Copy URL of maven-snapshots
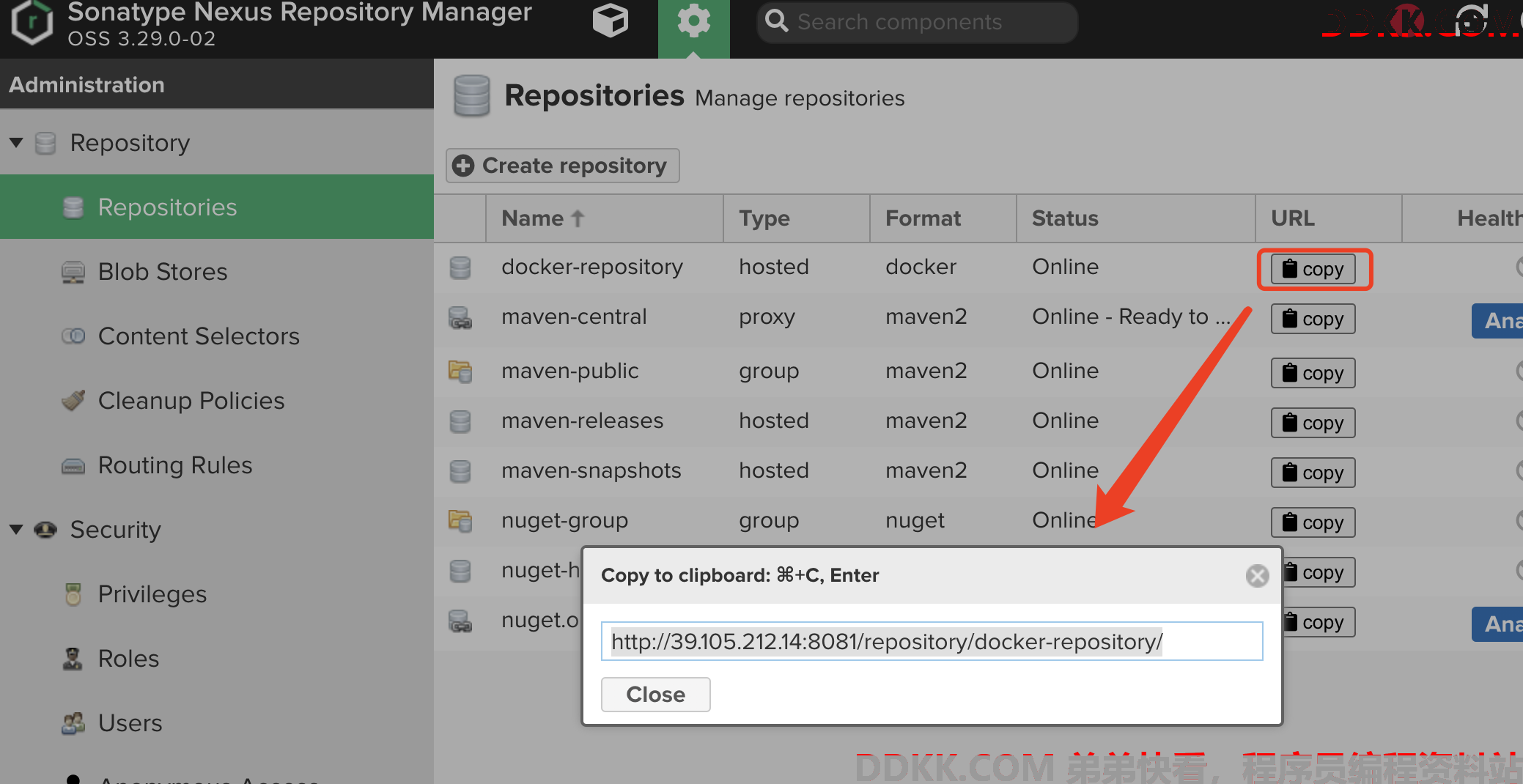This screenshot has height=784, width=1523. 1313,473
